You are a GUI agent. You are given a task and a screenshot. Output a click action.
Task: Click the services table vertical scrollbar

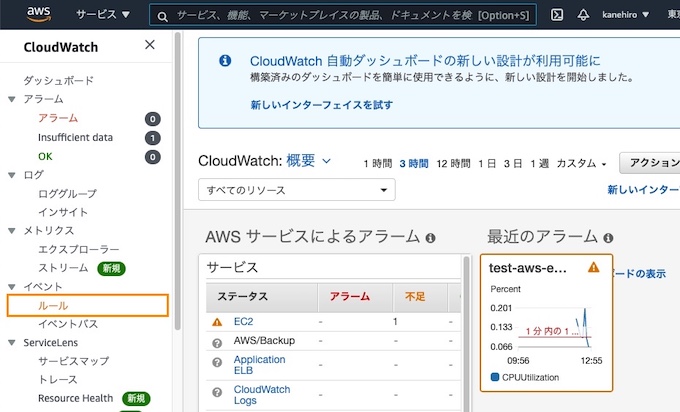466,334
